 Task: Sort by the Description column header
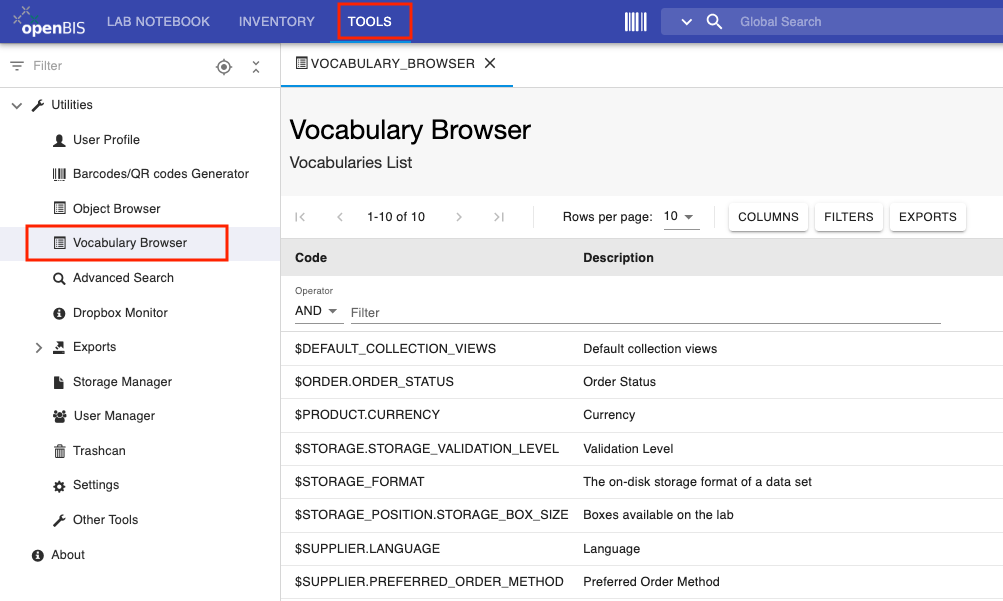tap(619, 258)
